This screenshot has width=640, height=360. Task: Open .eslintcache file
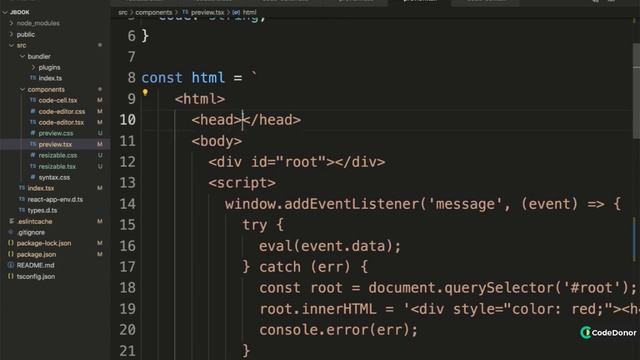pyautogui.click(x=34, y=222)
